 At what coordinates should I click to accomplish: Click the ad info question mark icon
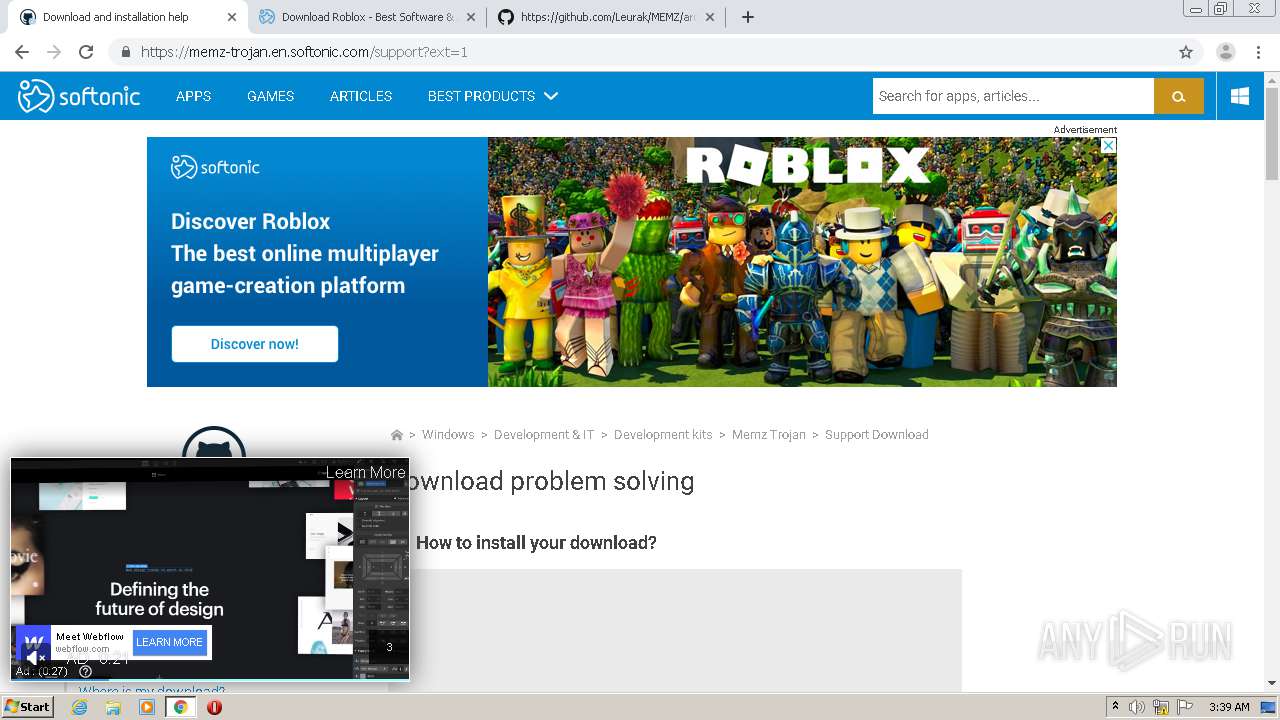coord(85,671)
